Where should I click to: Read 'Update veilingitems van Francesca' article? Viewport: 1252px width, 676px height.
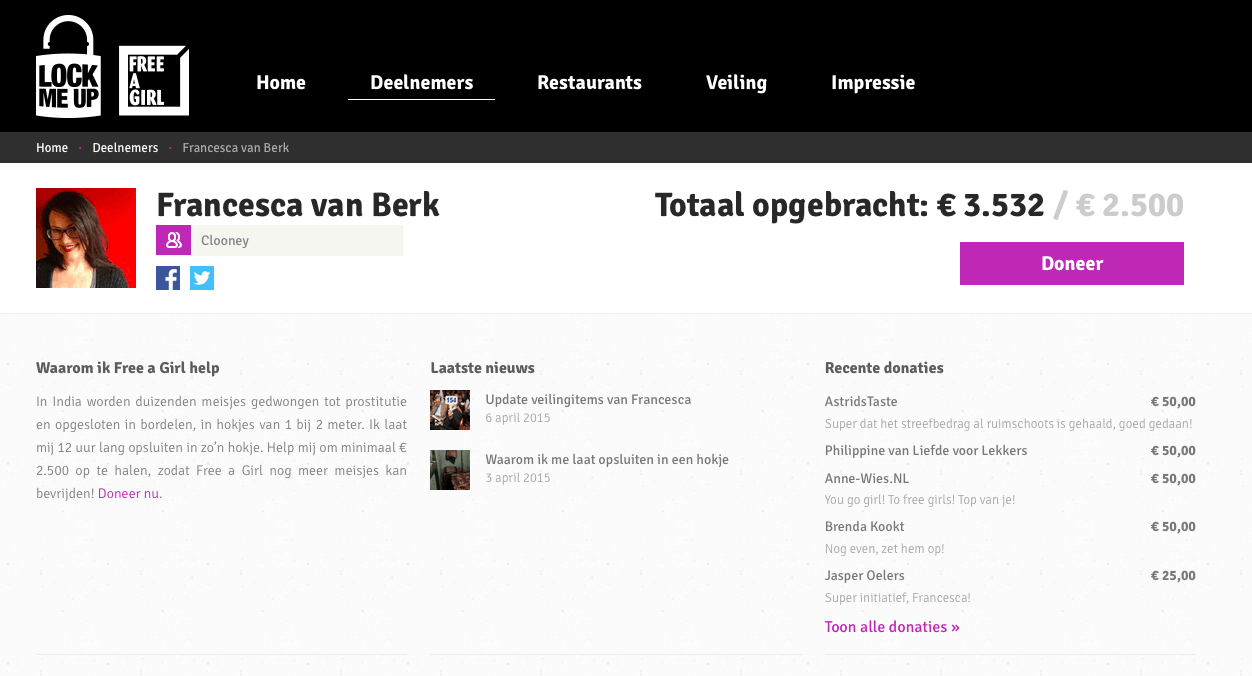point(588,400)
